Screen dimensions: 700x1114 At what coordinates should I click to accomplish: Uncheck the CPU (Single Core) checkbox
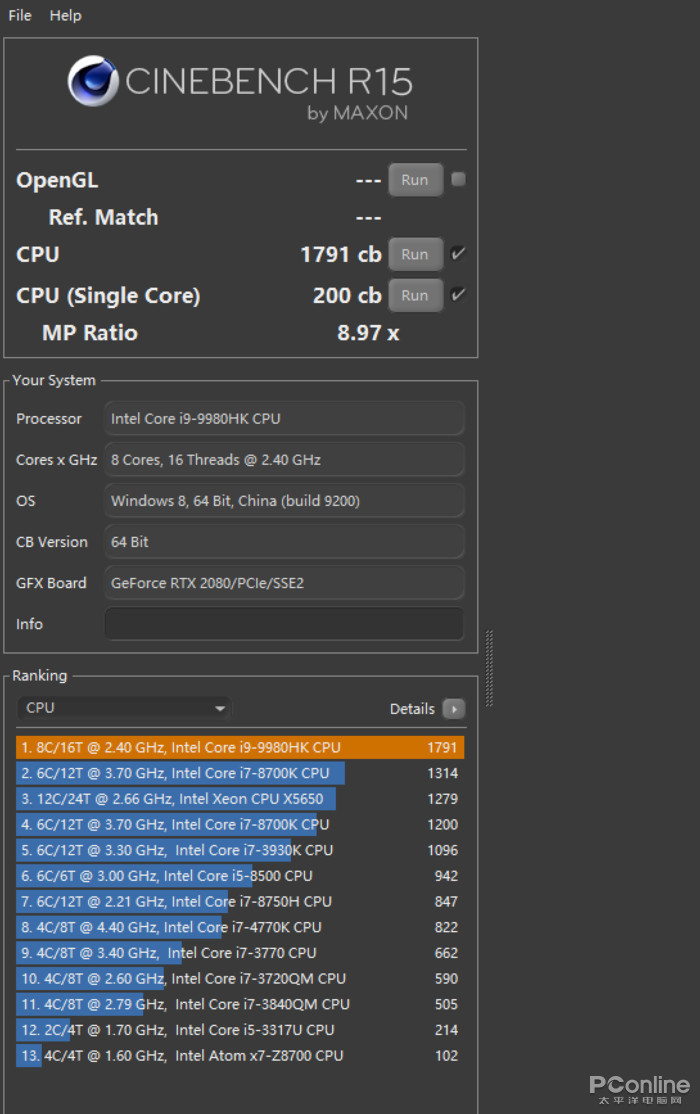[x=458, y=295]
